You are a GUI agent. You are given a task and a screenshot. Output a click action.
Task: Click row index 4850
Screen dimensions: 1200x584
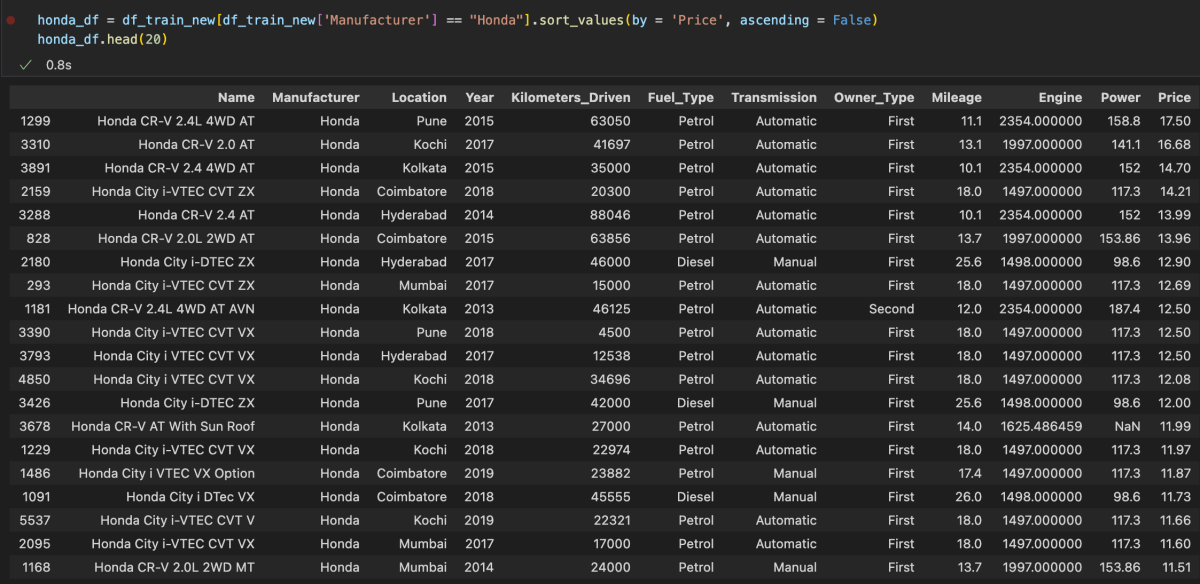point(35,379)
